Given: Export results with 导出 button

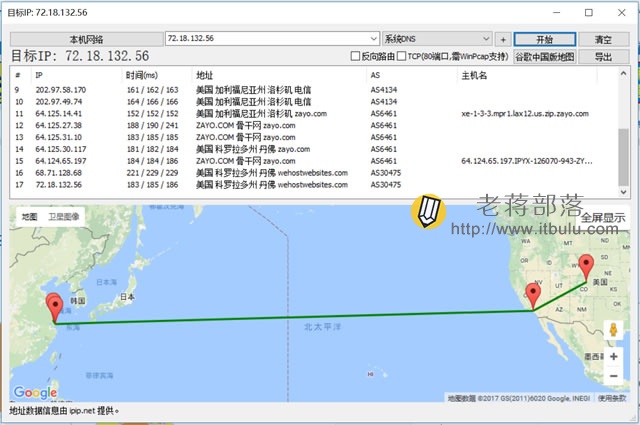Looking at the screenshot, I should [603, 56].
